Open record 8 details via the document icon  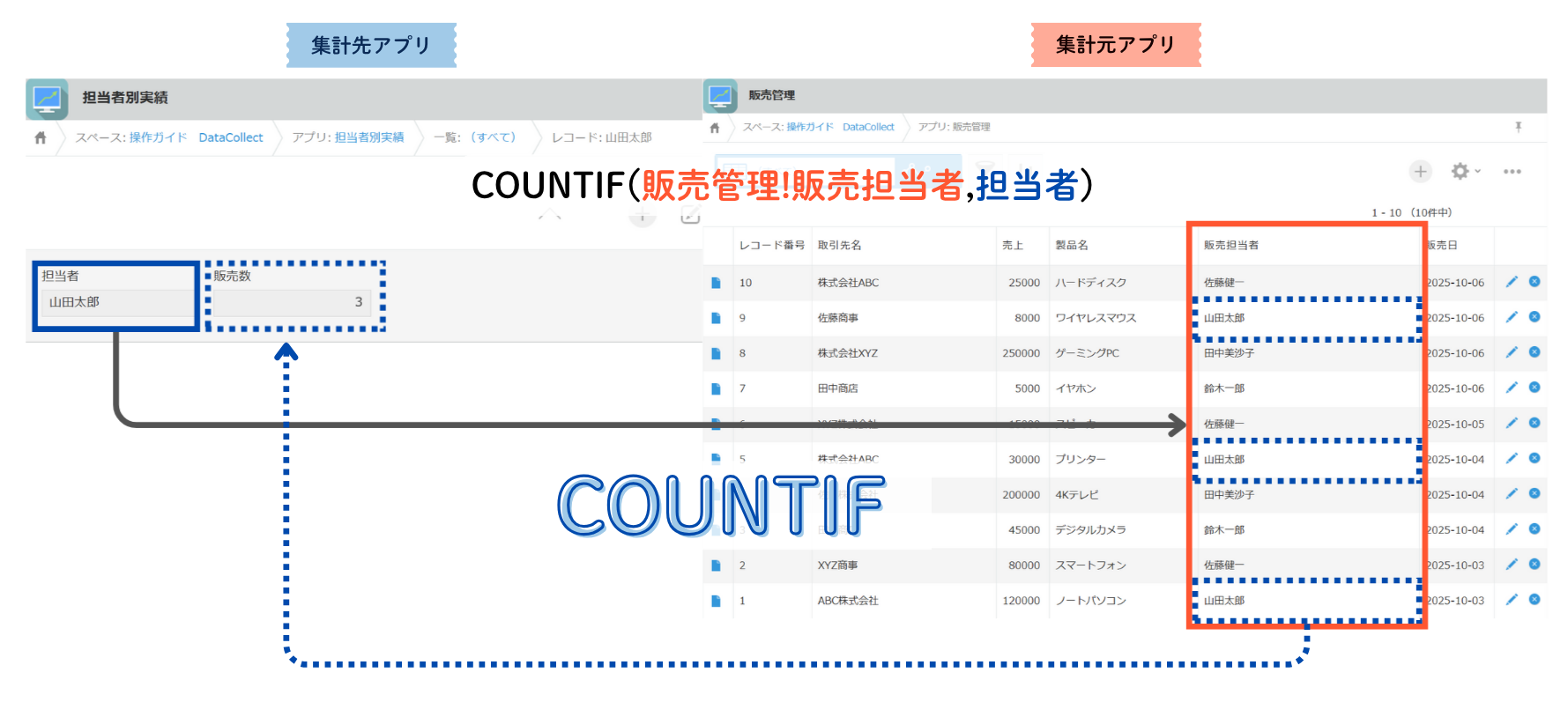click(x=716, y=353)
